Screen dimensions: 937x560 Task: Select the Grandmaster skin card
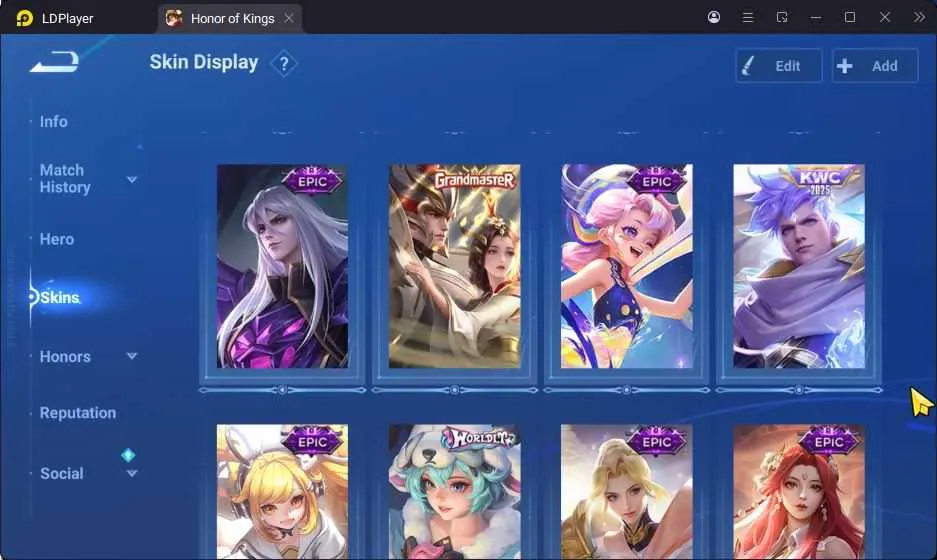pos(455,267)
